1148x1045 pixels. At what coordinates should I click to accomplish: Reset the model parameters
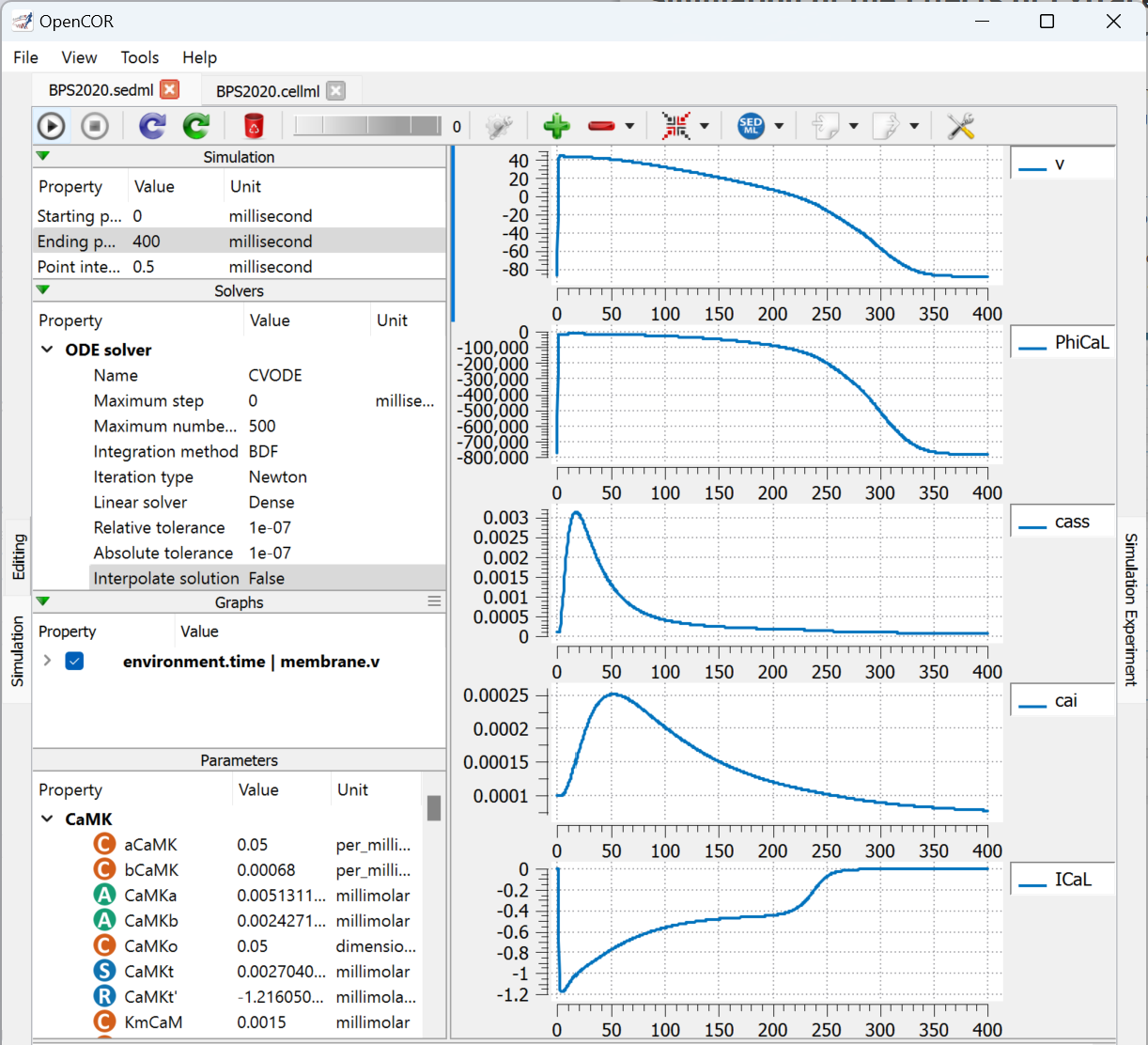(151, 125)
